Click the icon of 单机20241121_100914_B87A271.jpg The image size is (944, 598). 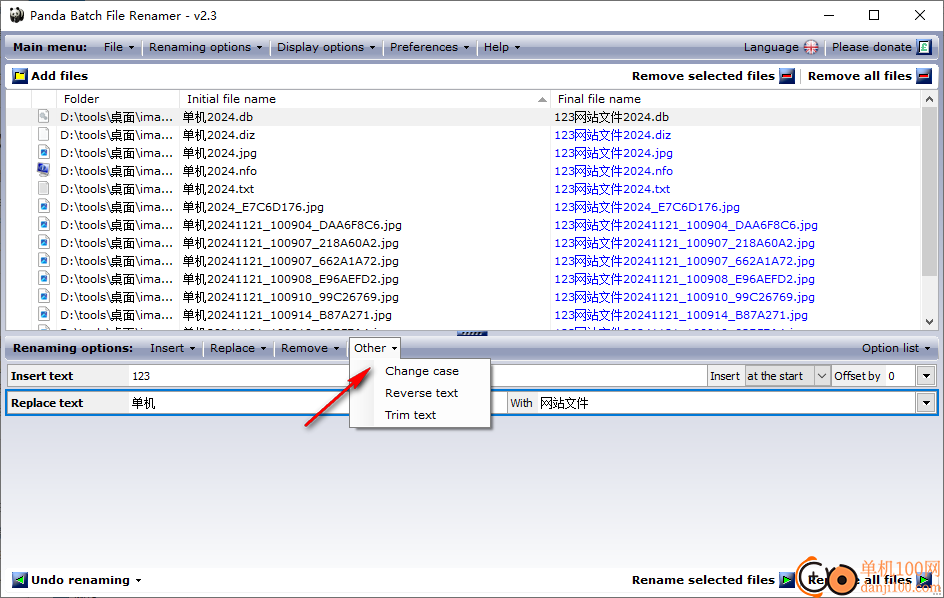(43, 315)
